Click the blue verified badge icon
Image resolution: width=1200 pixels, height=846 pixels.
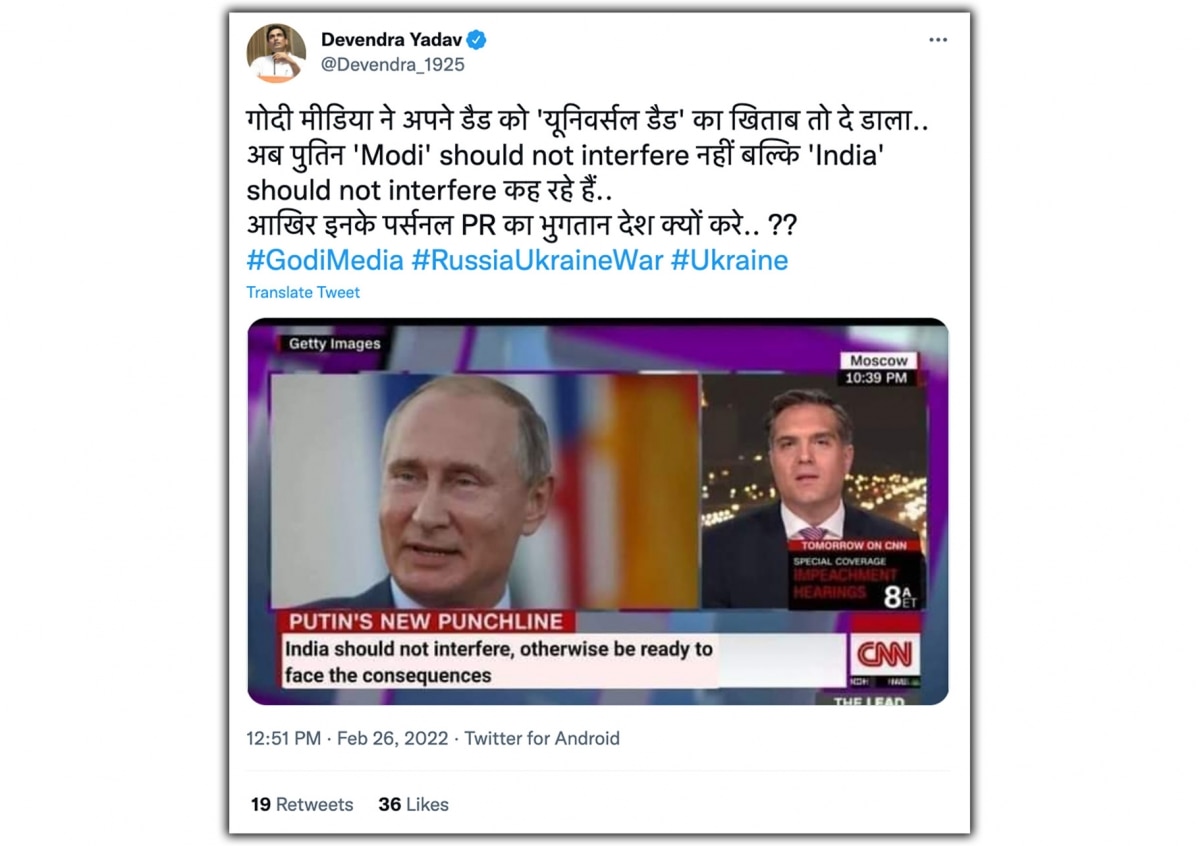pyautogui.click(x=477, y=40)
